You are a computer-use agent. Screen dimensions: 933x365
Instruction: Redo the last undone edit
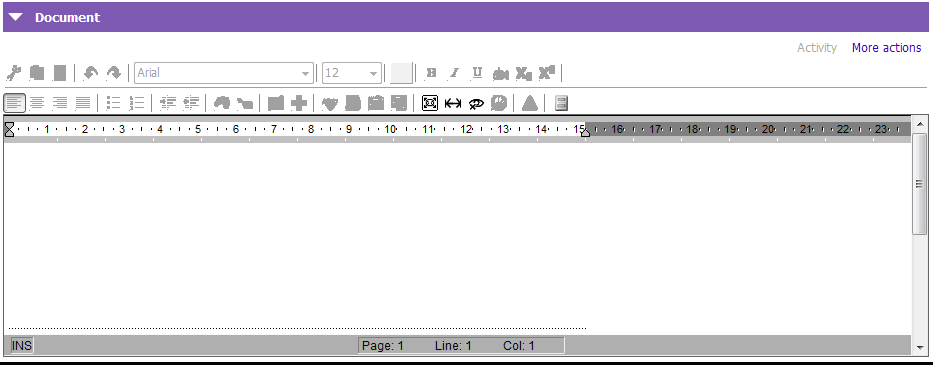tap(113, 73)
